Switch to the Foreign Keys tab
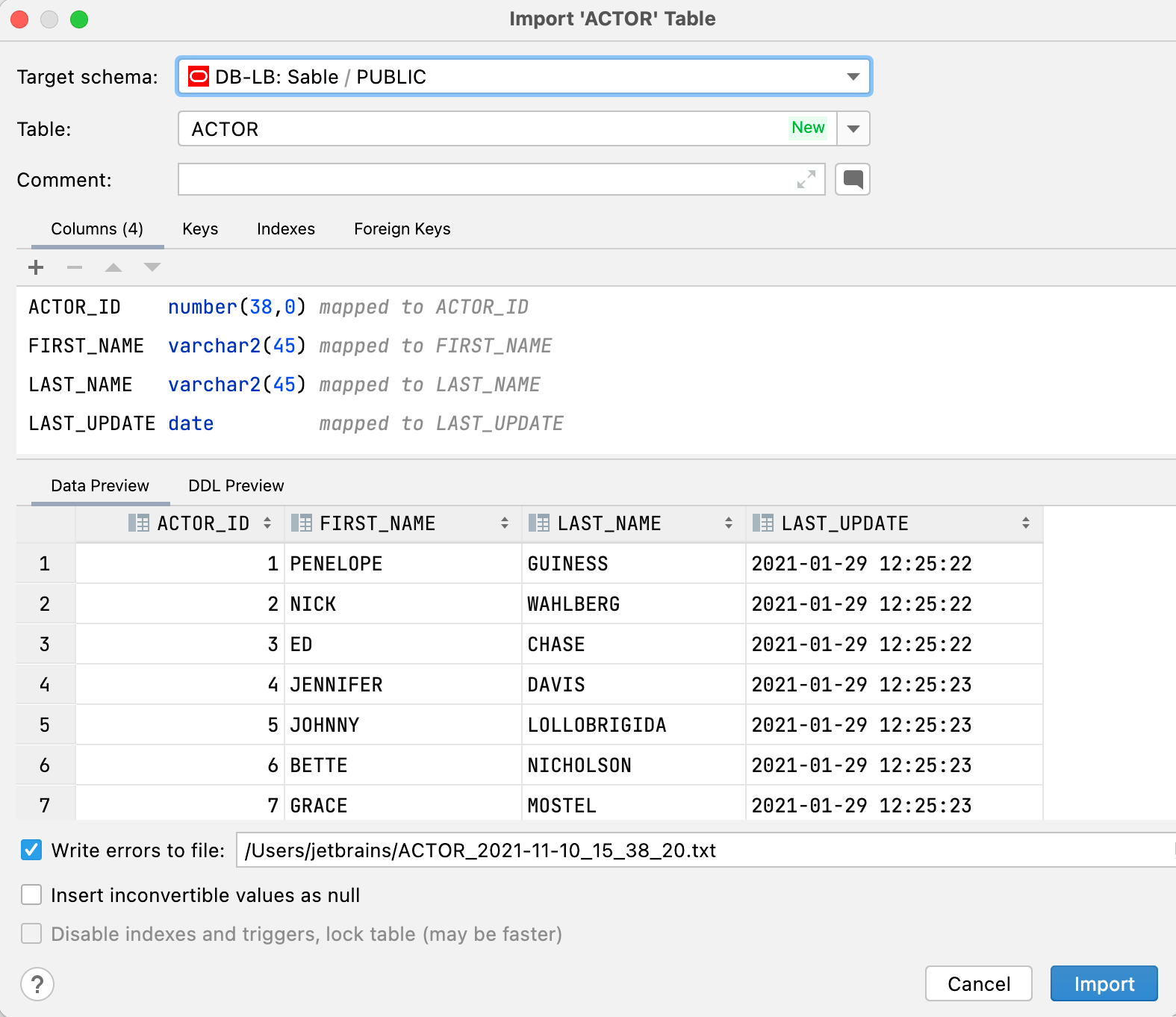This screenshot has height=1017, width=1176. 402,229
